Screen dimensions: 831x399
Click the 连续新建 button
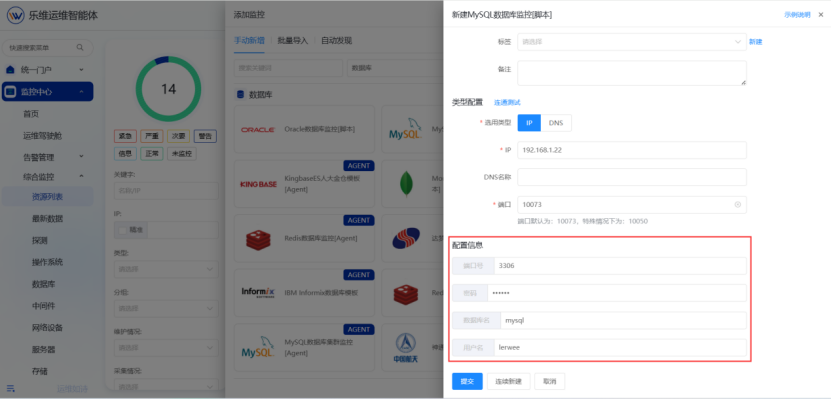(508, 381)
